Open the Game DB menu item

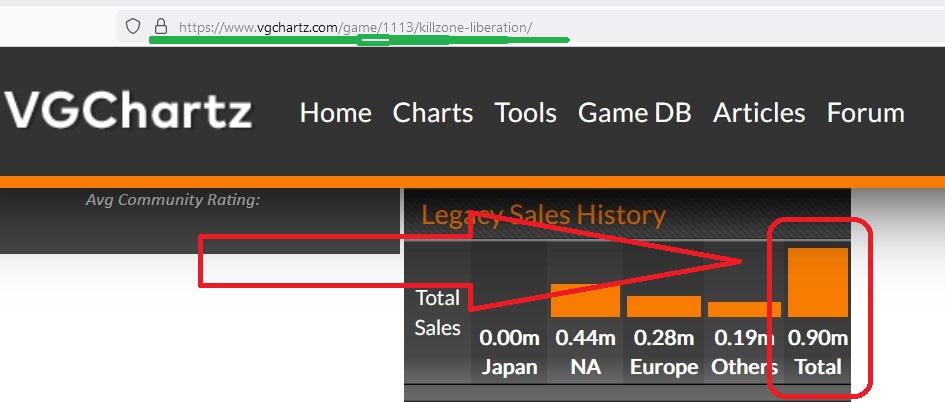coord(635,113)
